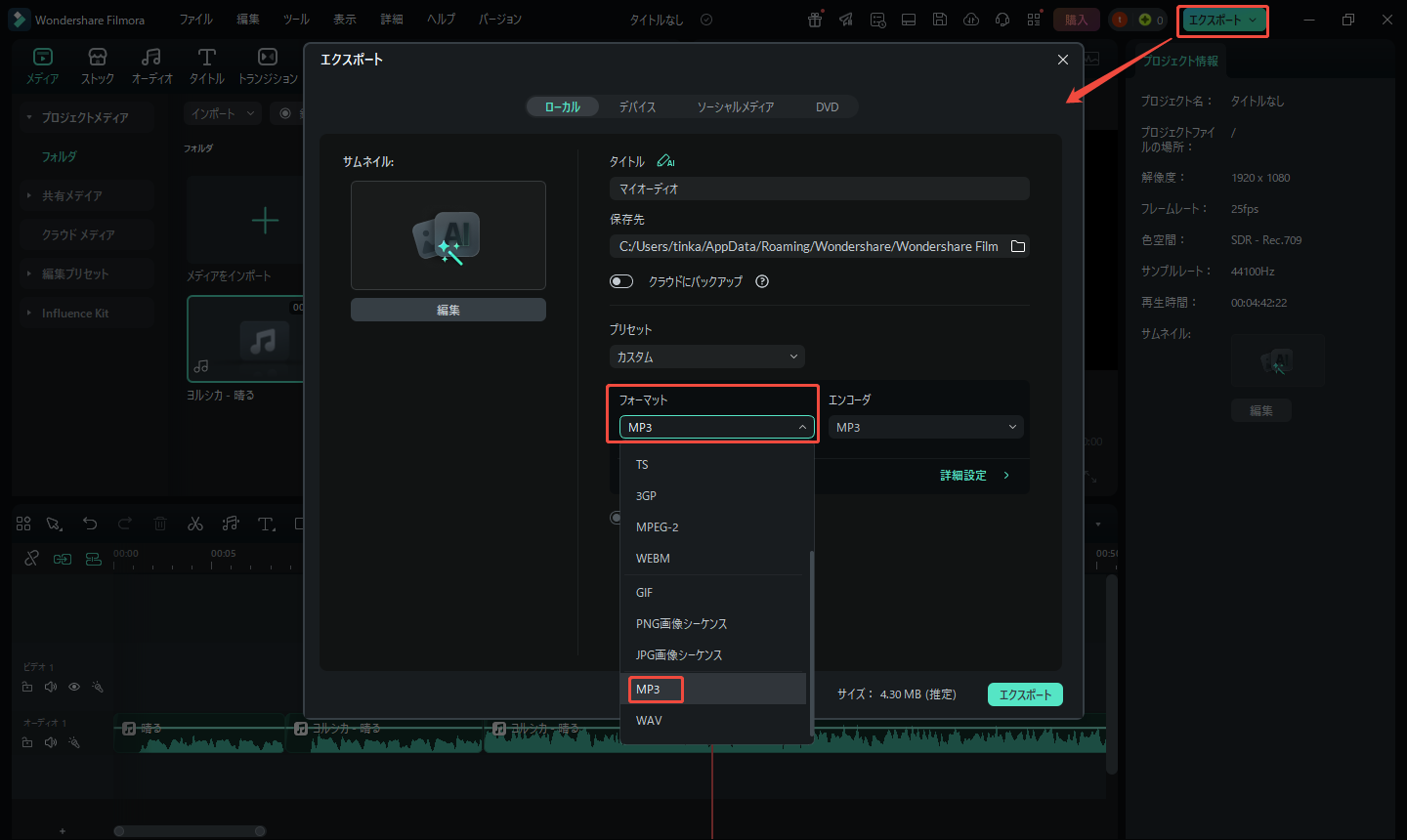Expand the プロジェクトメディア tree item
The width and height of the screenshot is (1407, 840).
(x=29, y=117)
